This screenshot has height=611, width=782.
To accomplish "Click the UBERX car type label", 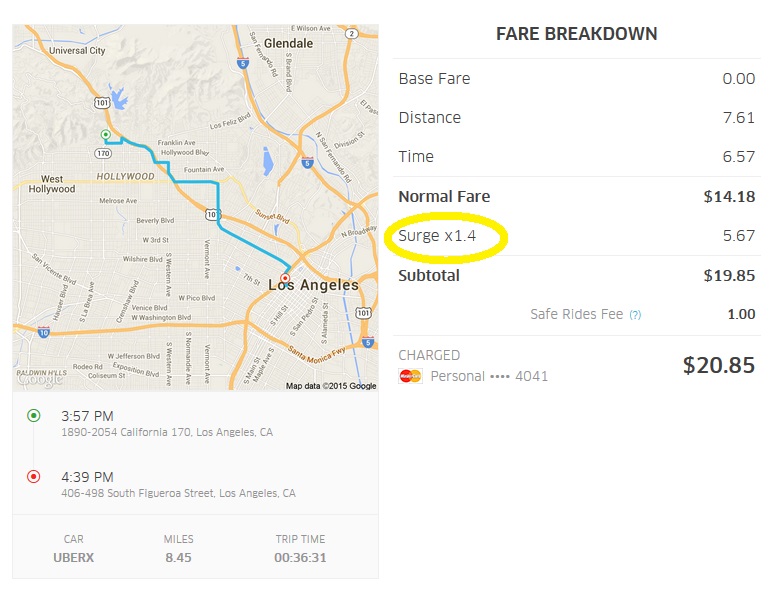I will [73, 557].
